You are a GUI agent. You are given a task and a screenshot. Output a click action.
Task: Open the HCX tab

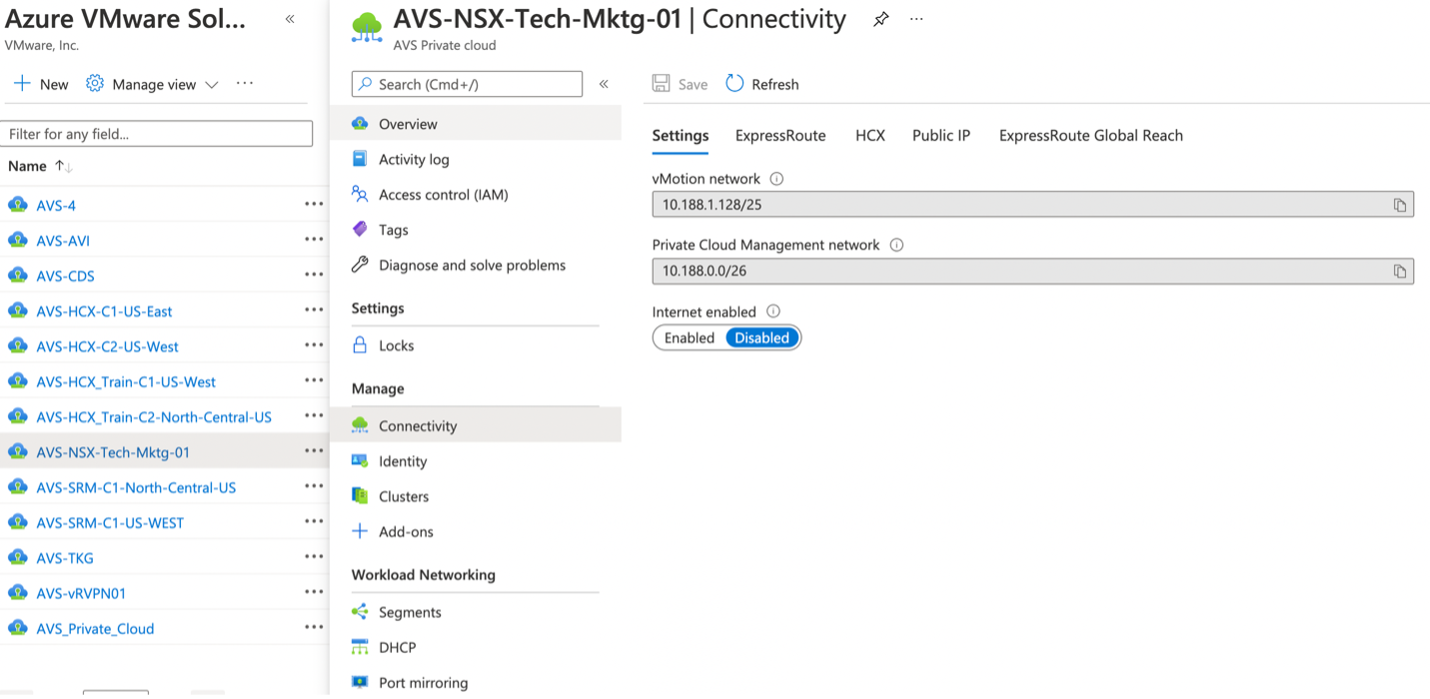tap(870, 135)
